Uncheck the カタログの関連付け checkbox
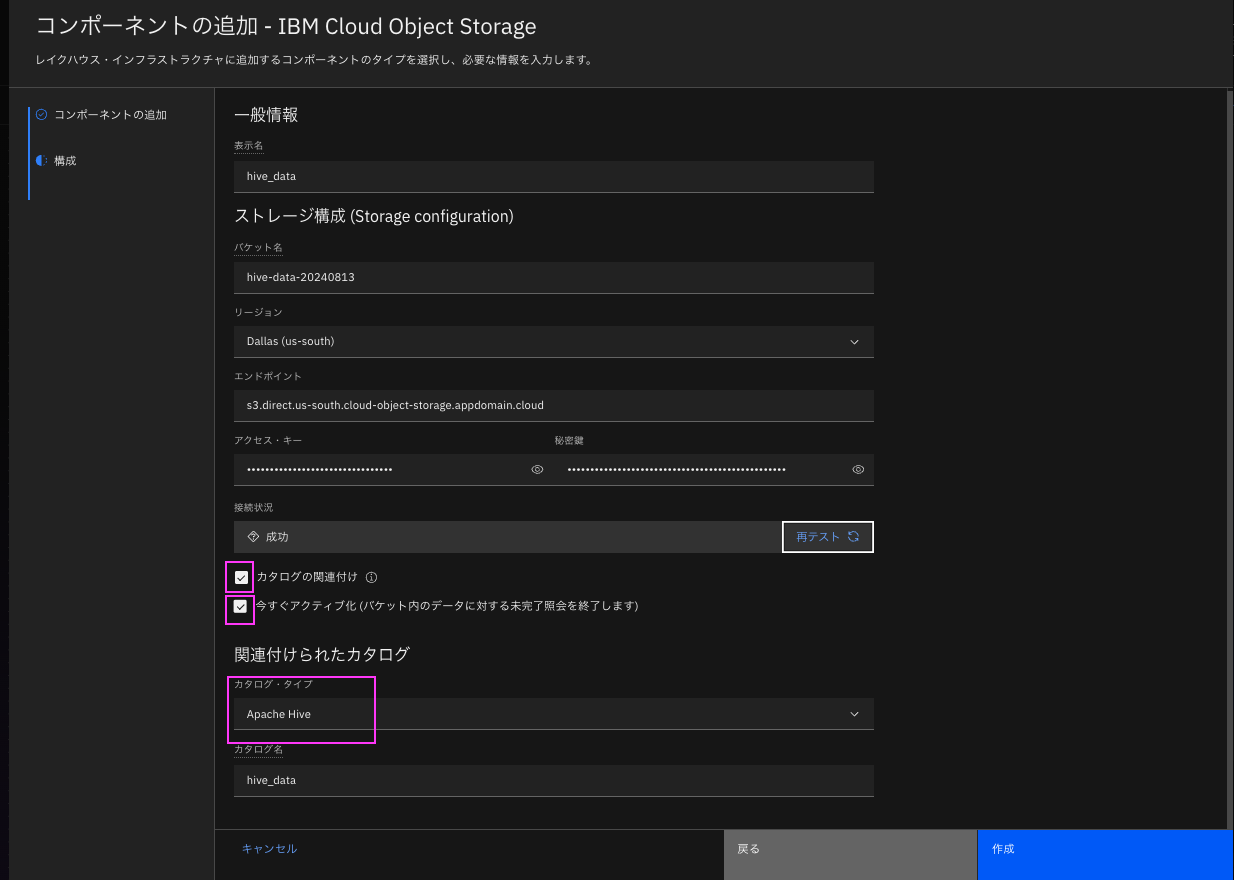This screenshot has width=1234, height=880. coord(241,578)
